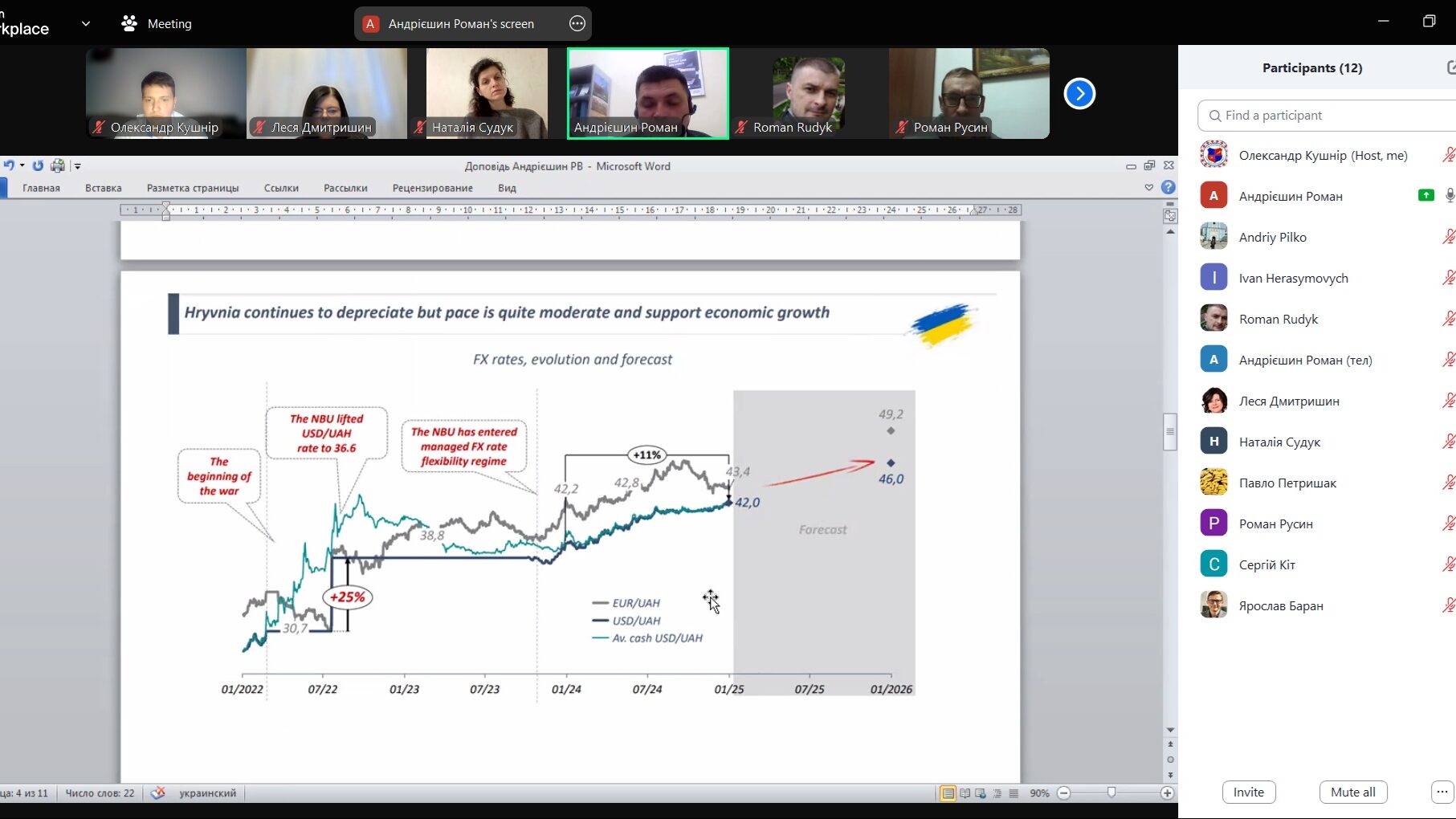Viewport: 1456px width, 819px height.
Task: Toggle microphone for Андрієшин Роман participant
Action: [1449, 196]
